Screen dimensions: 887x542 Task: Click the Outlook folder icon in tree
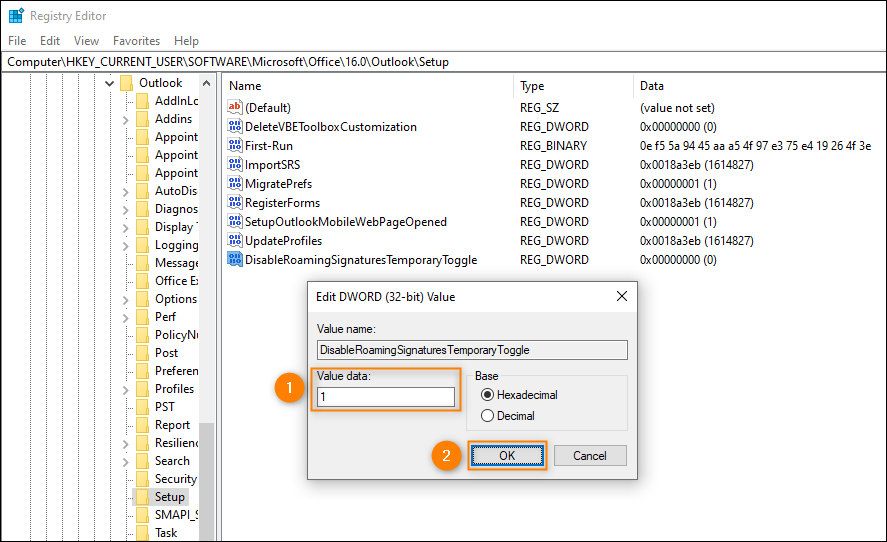[127, 83]
